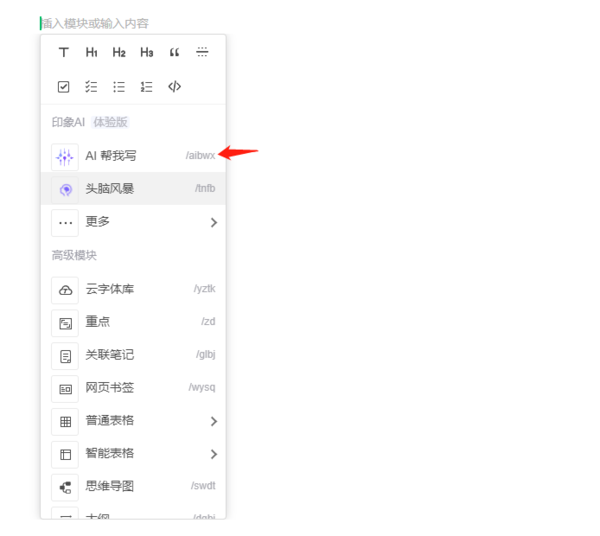
Task: Click the AI 帮我写 sparkle icon
Action: pyautogui.click(x=65, y=157)
